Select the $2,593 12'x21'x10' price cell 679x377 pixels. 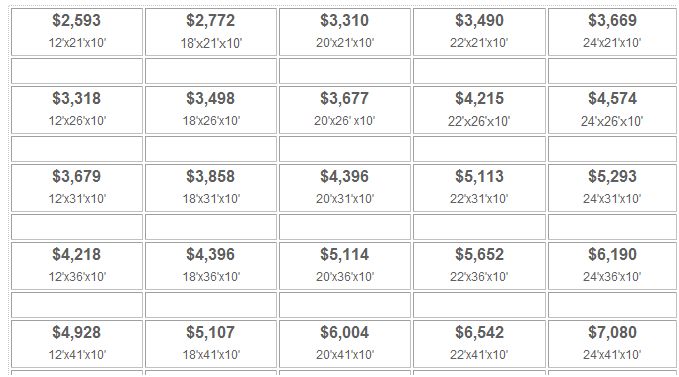77,32
